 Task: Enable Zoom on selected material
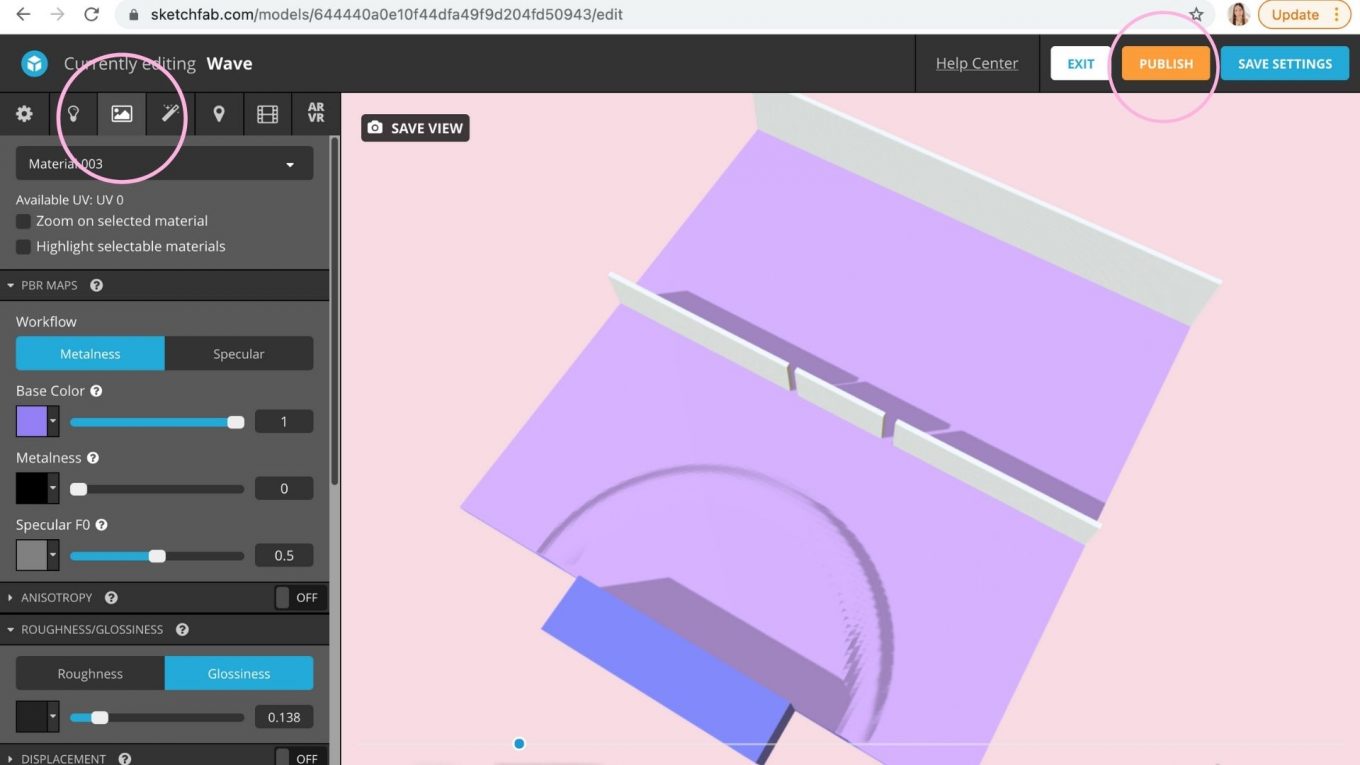pyautogui.click(x=22, y=221)
